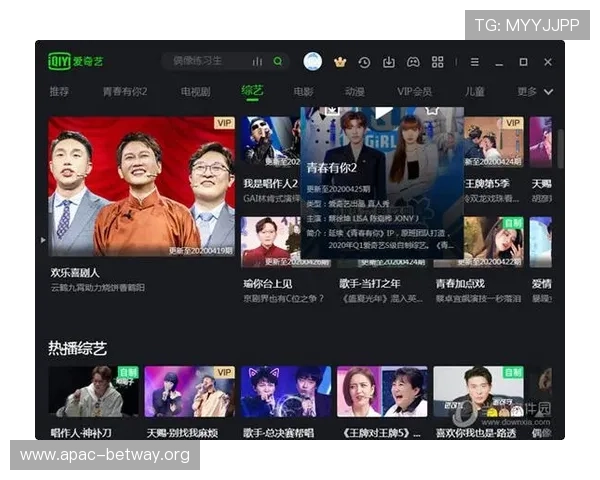Screen dimensions: 600x480
Task: Click 王牌第5季 title
Action: (x=487, y=184)
